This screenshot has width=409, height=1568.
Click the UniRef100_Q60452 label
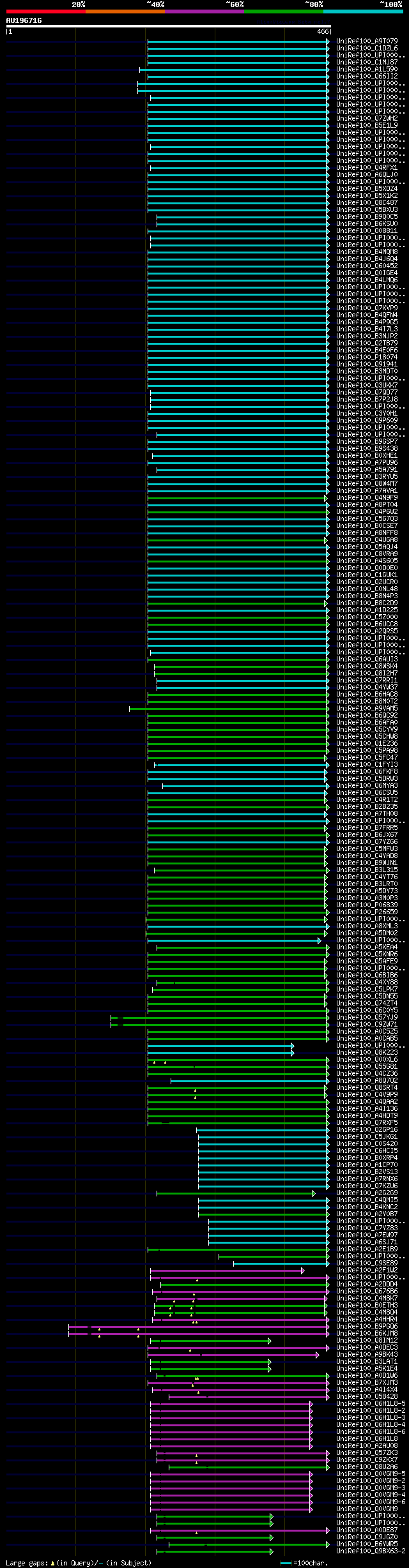point(367,266)
